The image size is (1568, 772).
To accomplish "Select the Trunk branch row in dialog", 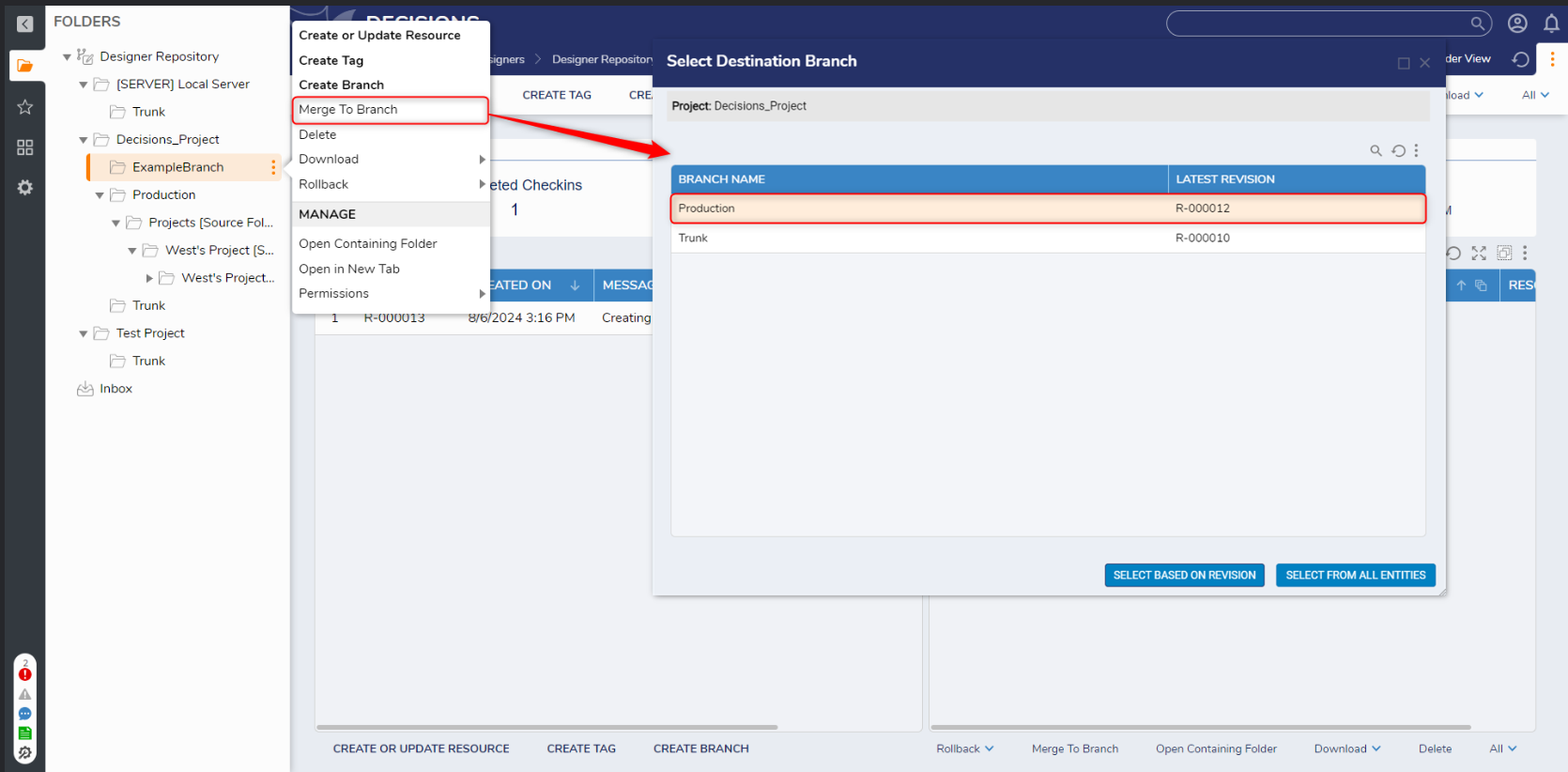I will tap(1048, 239).
